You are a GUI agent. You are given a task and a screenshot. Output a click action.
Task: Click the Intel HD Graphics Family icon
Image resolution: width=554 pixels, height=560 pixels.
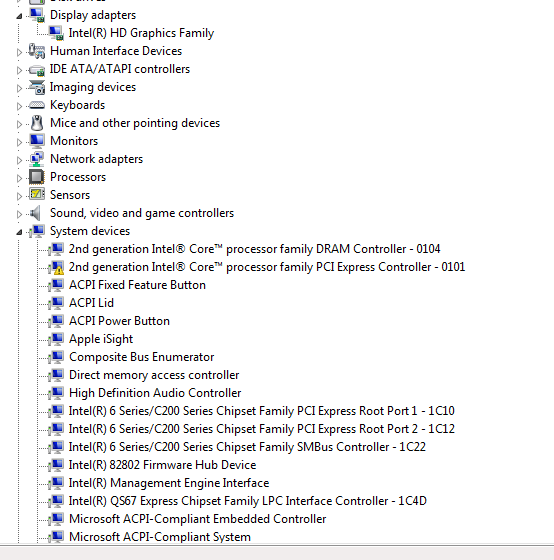(56, 33)
